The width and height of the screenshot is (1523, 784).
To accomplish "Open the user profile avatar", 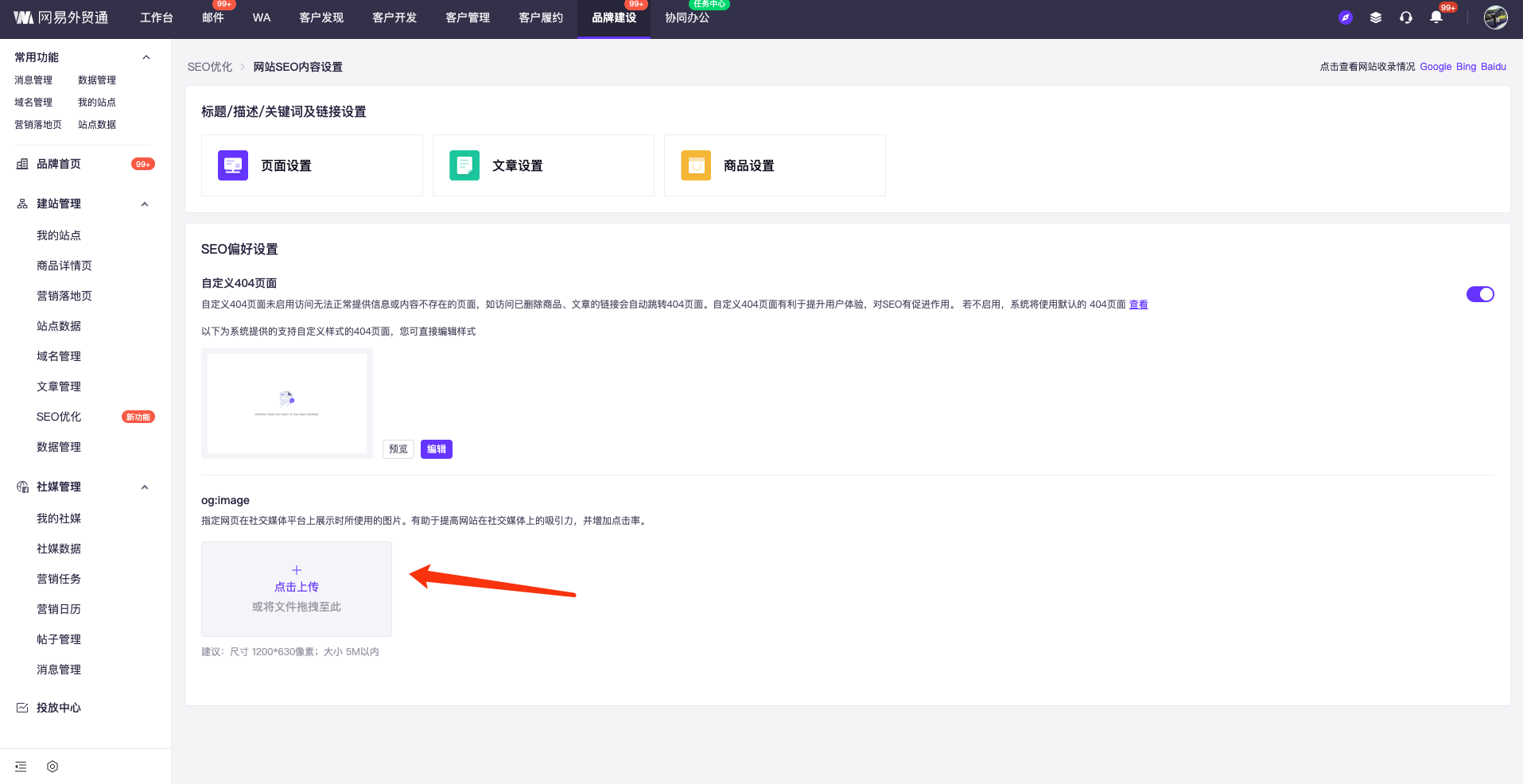I will point(1495,17).
